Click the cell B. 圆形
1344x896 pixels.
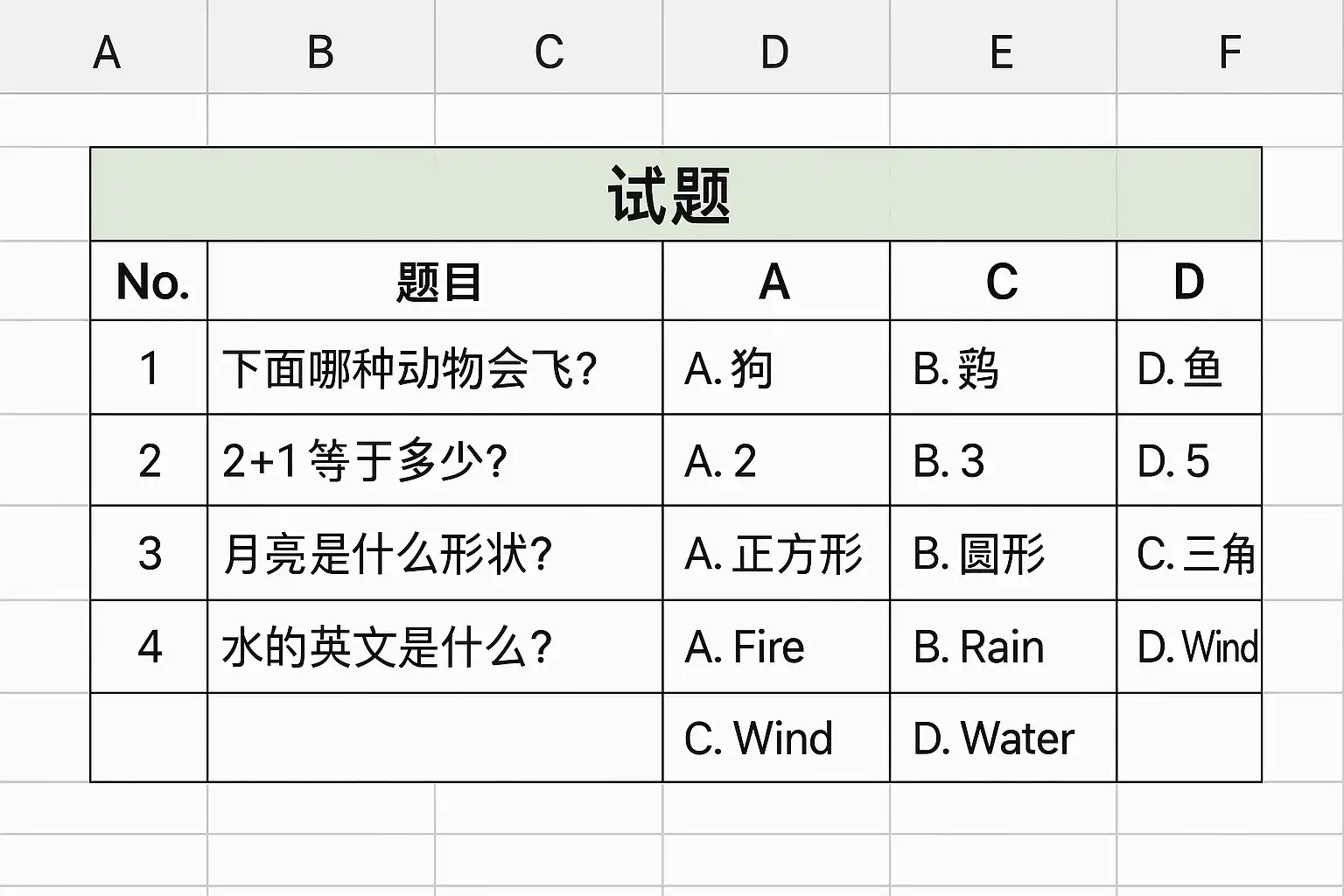point(1003,553)
